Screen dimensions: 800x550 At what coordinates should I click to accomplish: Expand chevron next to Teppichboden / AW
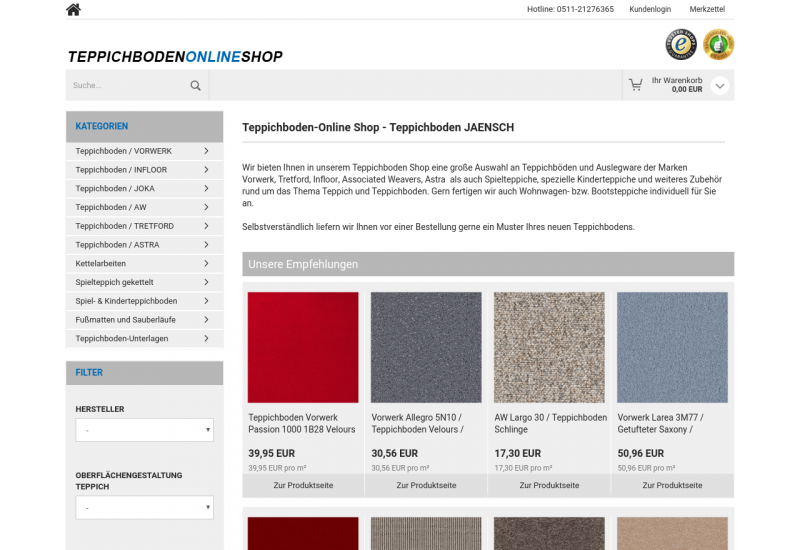coord(206,207)
